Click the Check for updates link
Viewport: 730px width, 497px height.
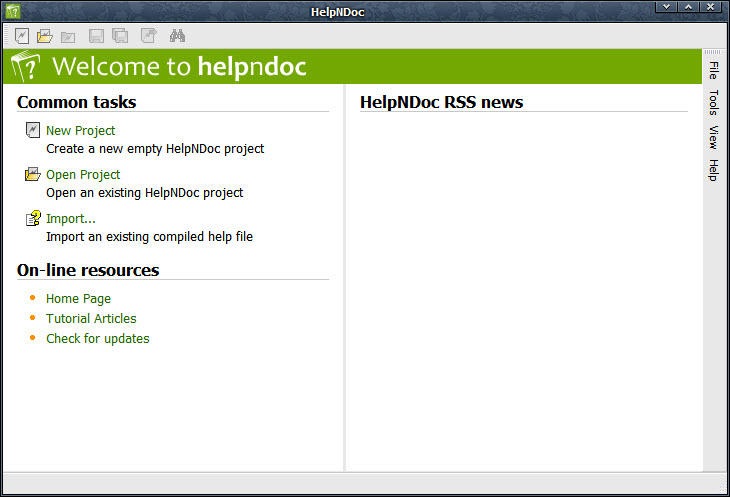pos(97,338)
